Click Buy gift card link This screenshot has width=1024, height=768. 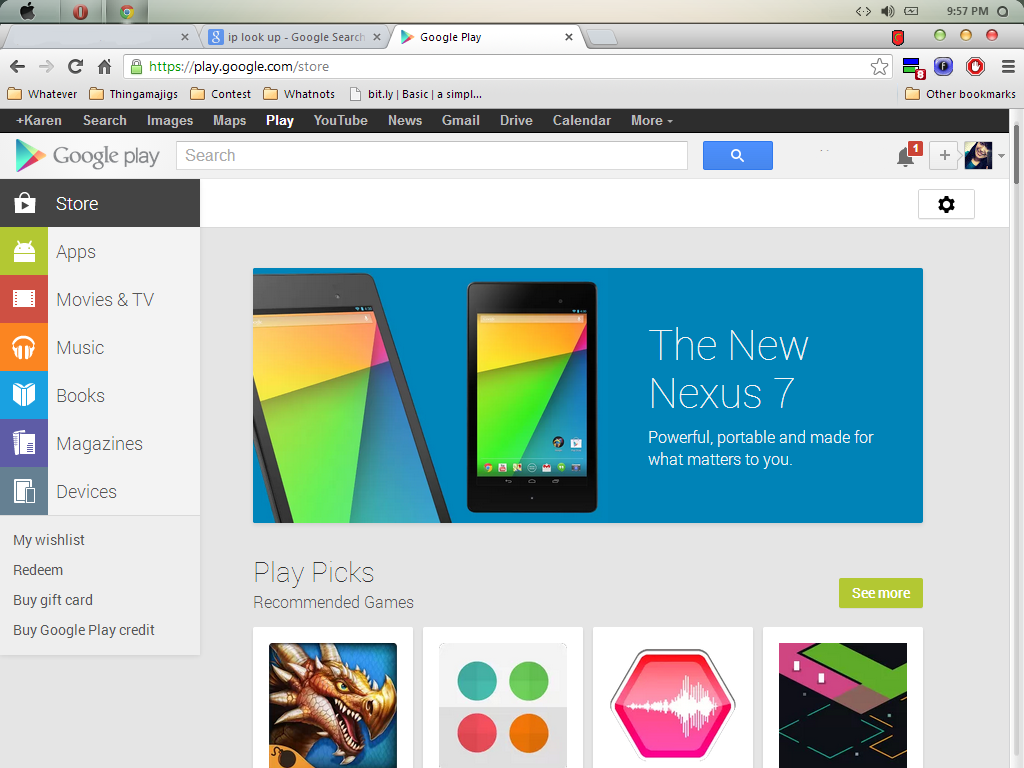pos(53,600)
